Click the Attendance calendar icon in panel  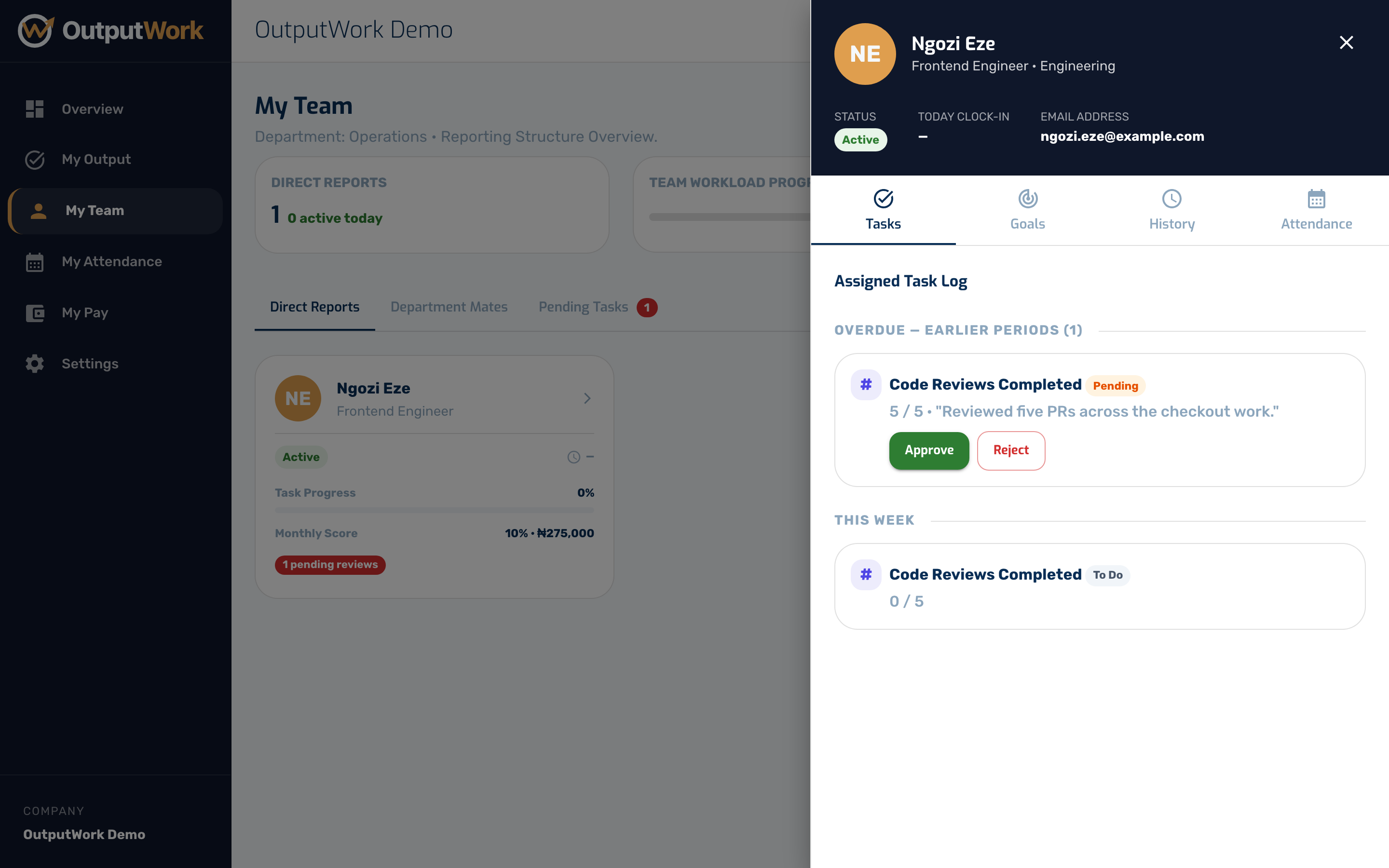coord(1316,199)
